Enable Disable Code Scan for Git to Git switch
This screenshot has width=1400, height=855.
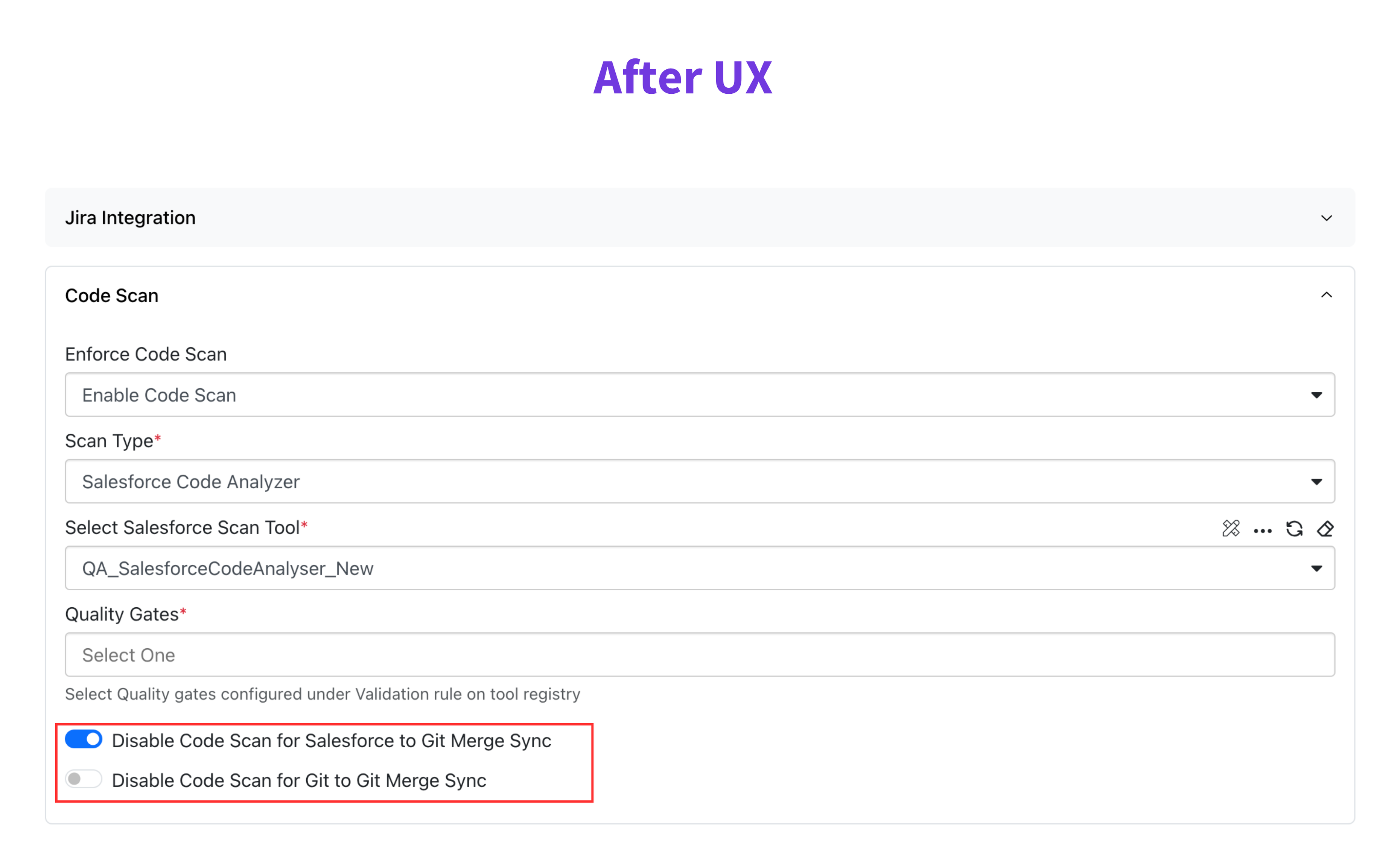pyautogui.click(x=84, y=779)
